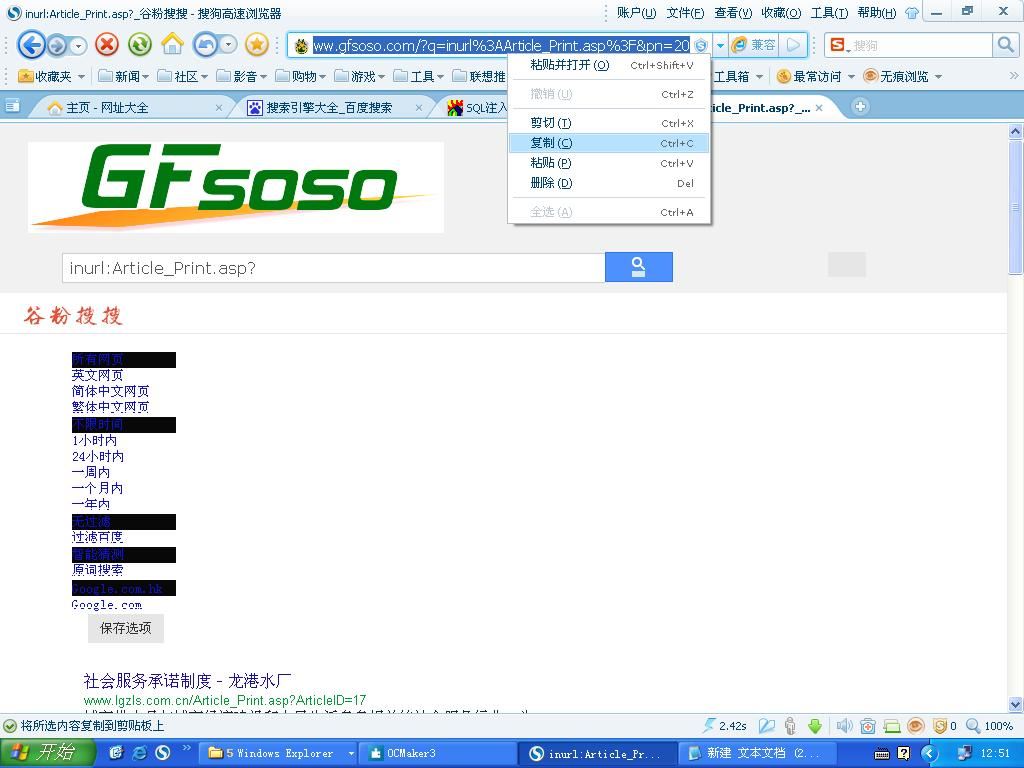Click the red stop loading icon
Viewport: 1024px width, 768px height.
[x=107, y=45]
